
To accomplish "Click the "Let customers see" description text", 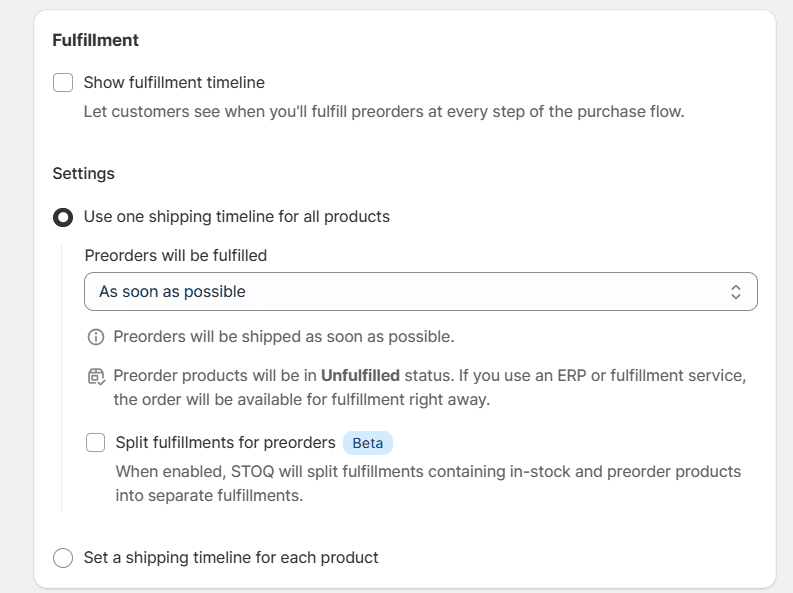I will 384,112.
